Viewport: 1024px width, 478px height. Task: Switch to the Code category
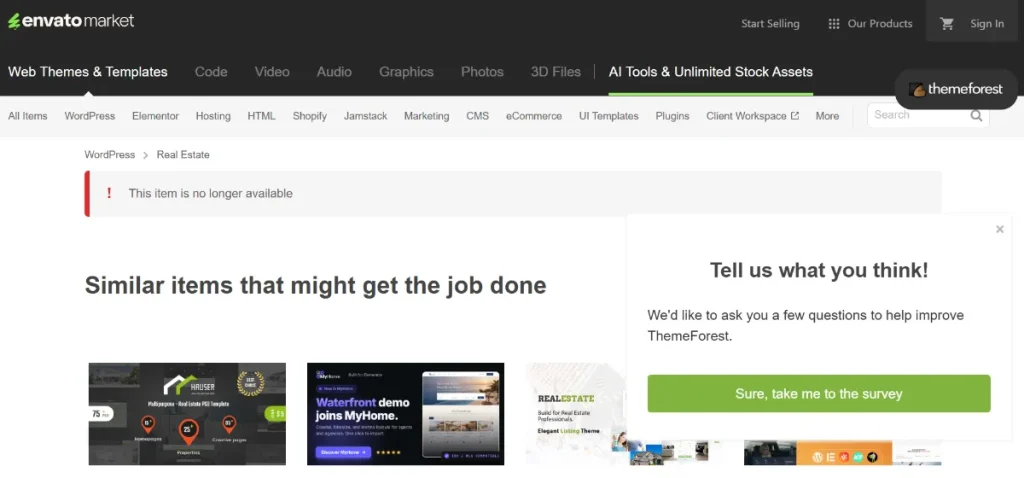211,72
